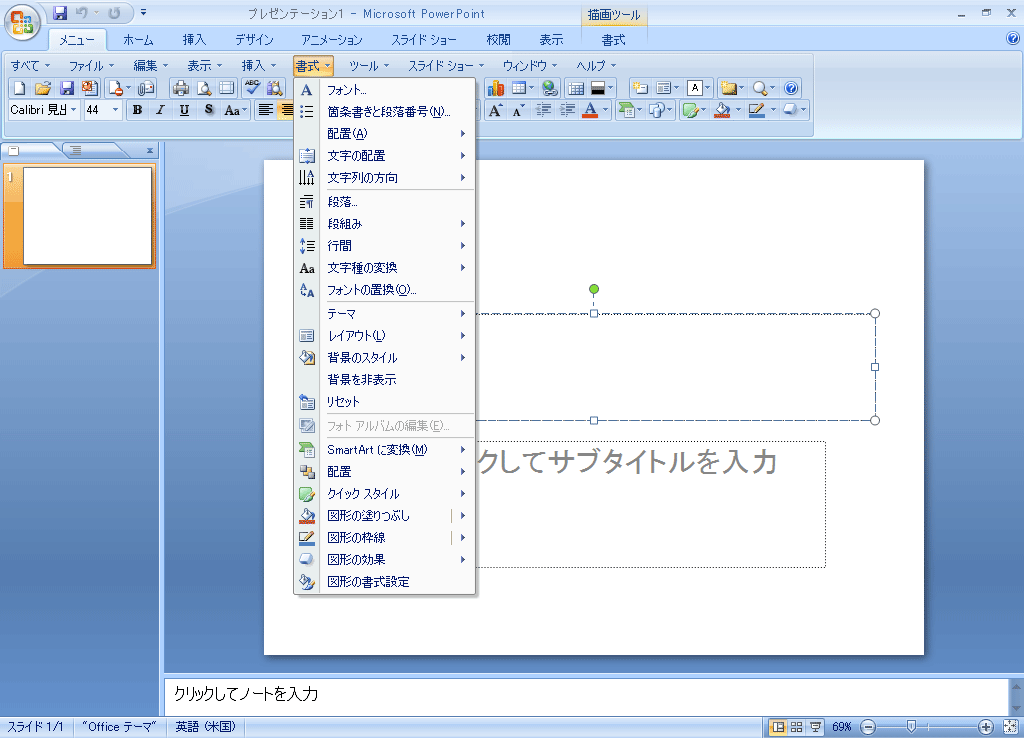Open the ヘルプ menu
The width and height of the screenshot is (1024, 738).
pos(596,65)
